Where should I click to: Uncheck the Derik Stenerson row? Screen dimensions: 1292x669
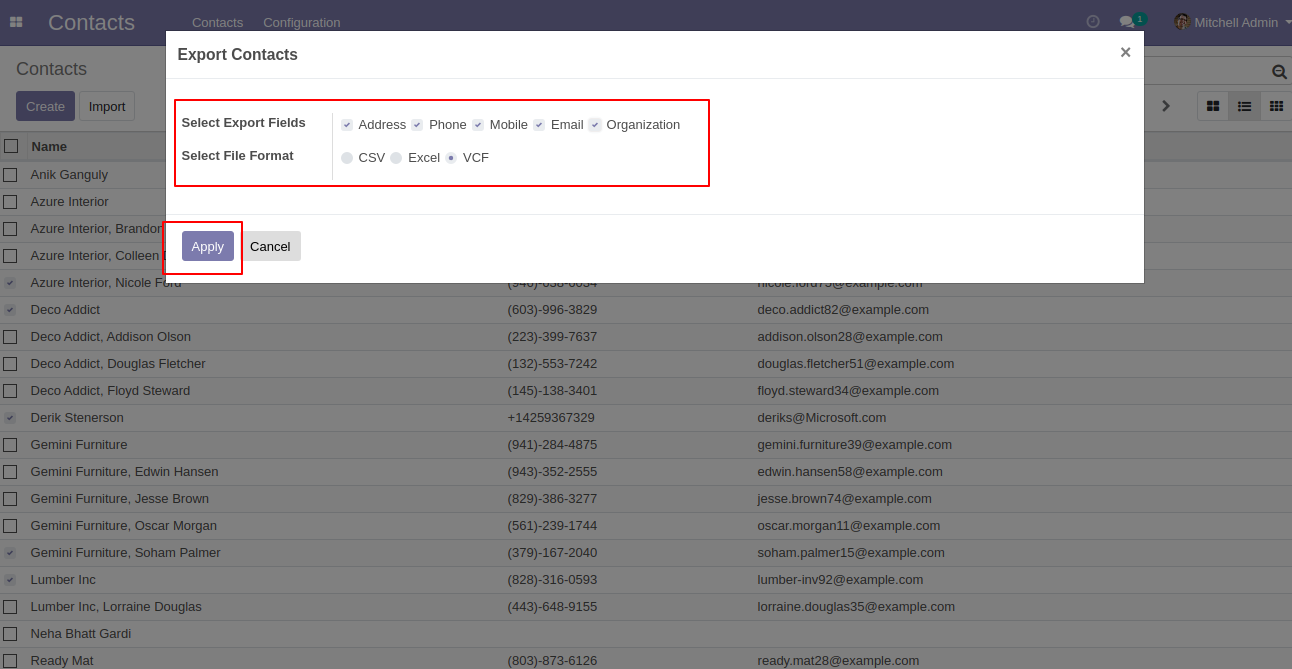[10, 418]
